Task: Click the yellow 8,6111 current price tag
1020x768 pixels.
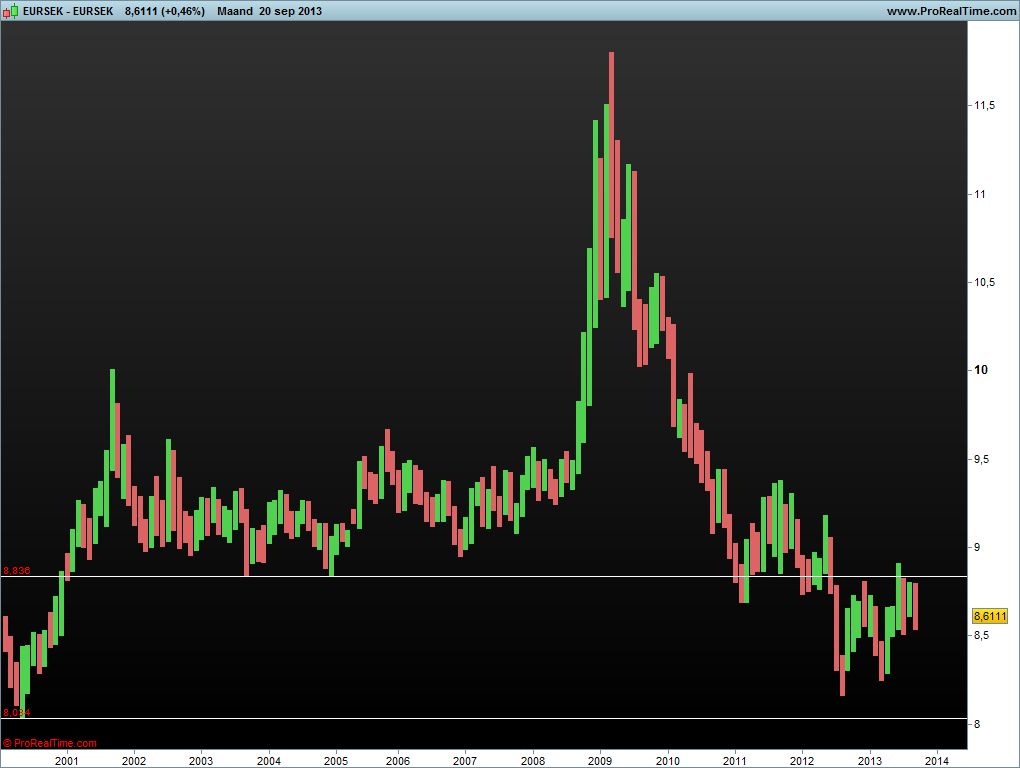Action: click(x=989, y=616)
